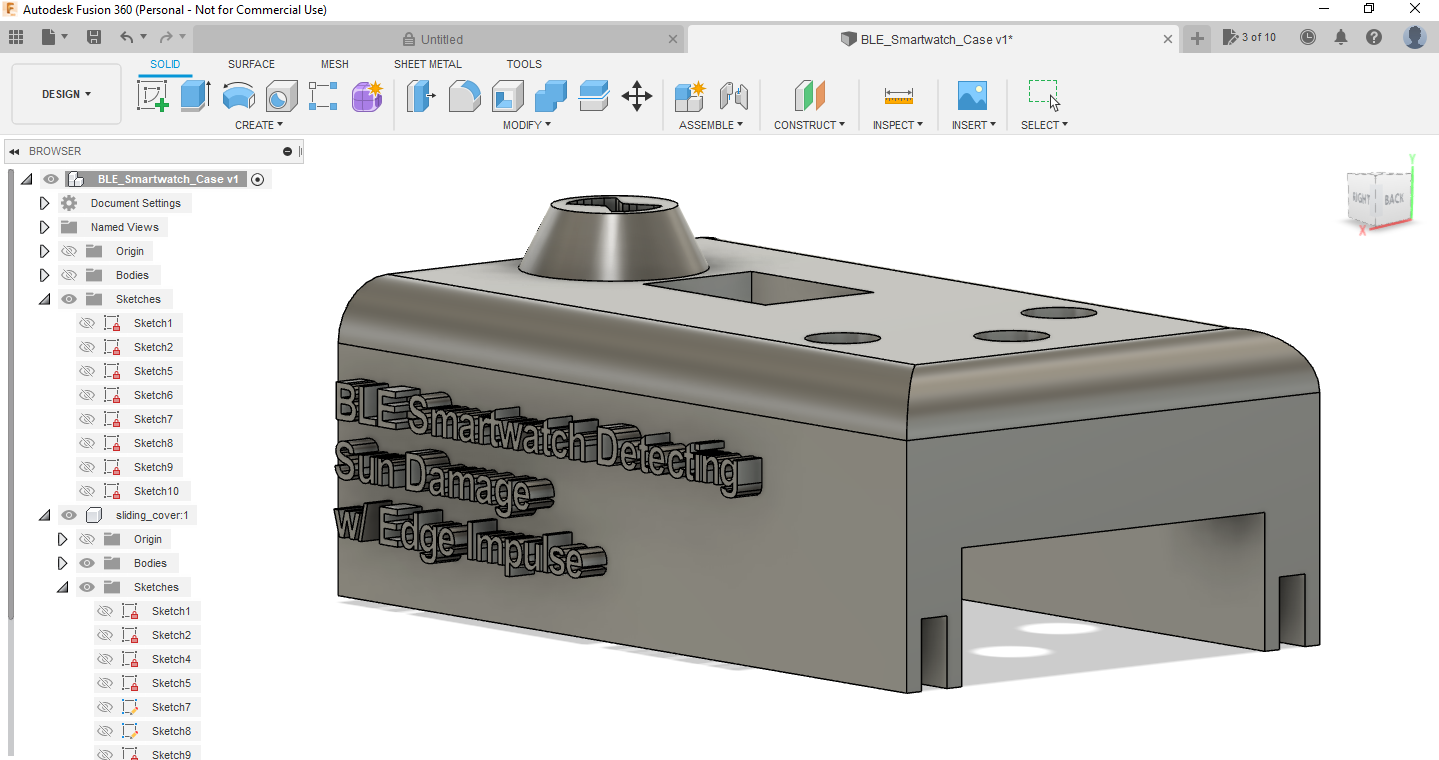
Task: Add a new design tab
Action: point(1197,38)
